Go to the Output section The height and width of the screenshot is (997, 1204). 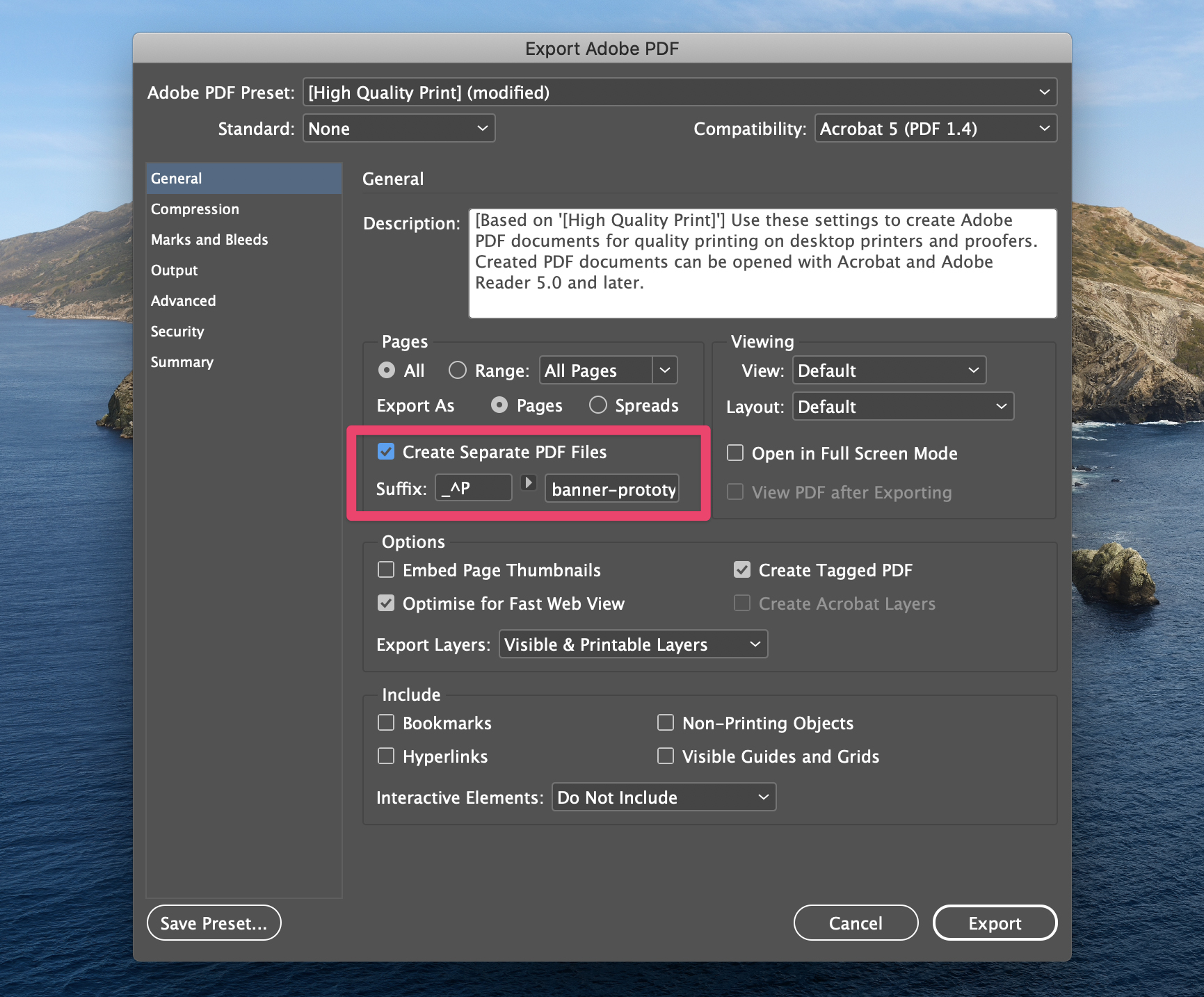[x=244, y=270]
